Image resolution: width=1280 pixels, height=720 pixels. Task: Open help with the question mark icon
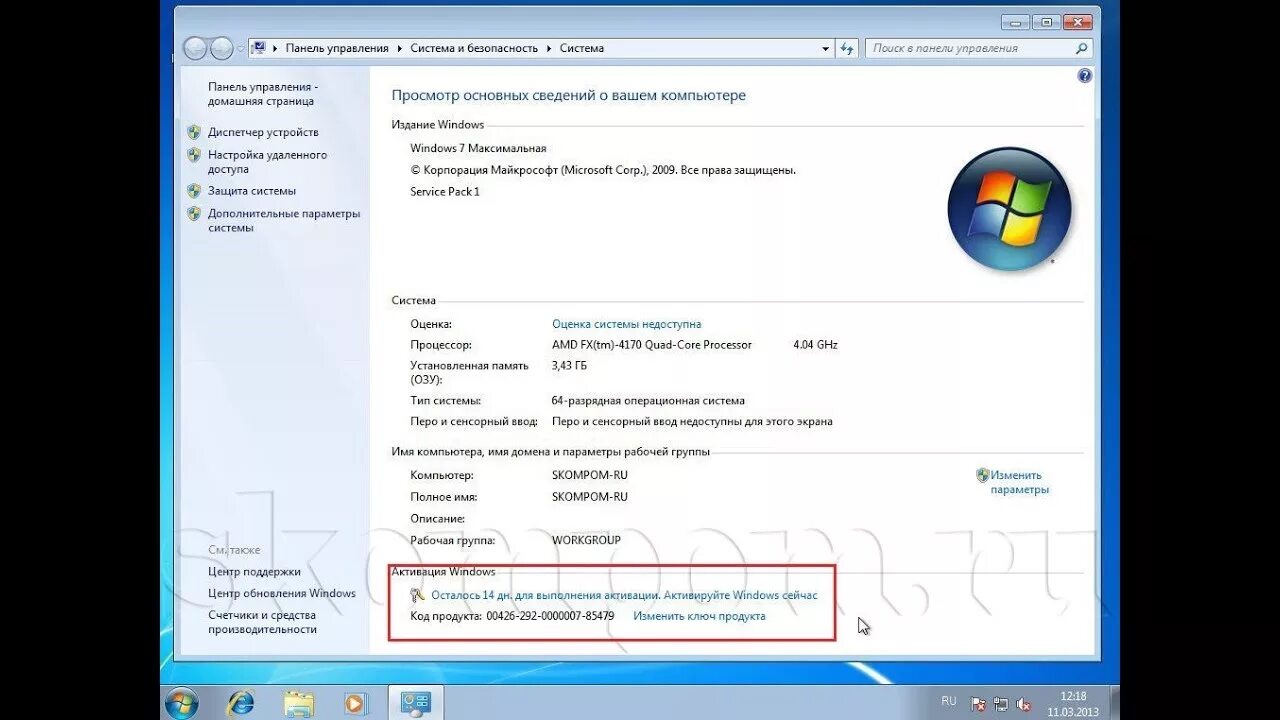point(1085,76)
